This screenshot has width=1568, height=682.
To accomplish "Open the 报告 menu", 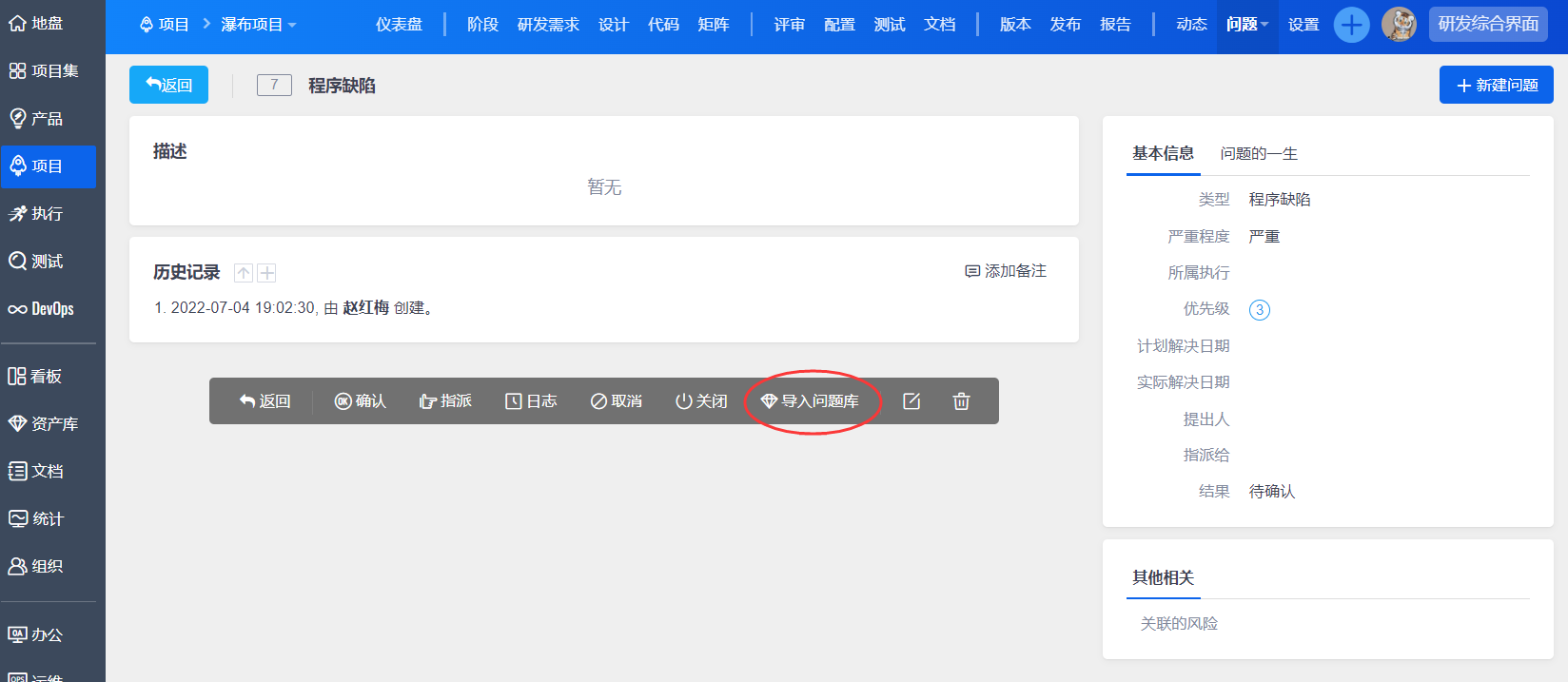I will click(x=1115, y=25).
